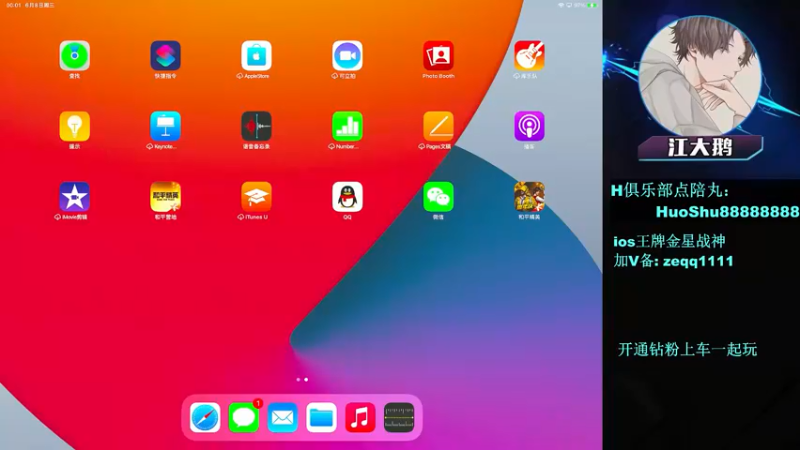800x450 pixels.
Task: Click the 江大鹅 name banner
Action: (x=700, y=148)
